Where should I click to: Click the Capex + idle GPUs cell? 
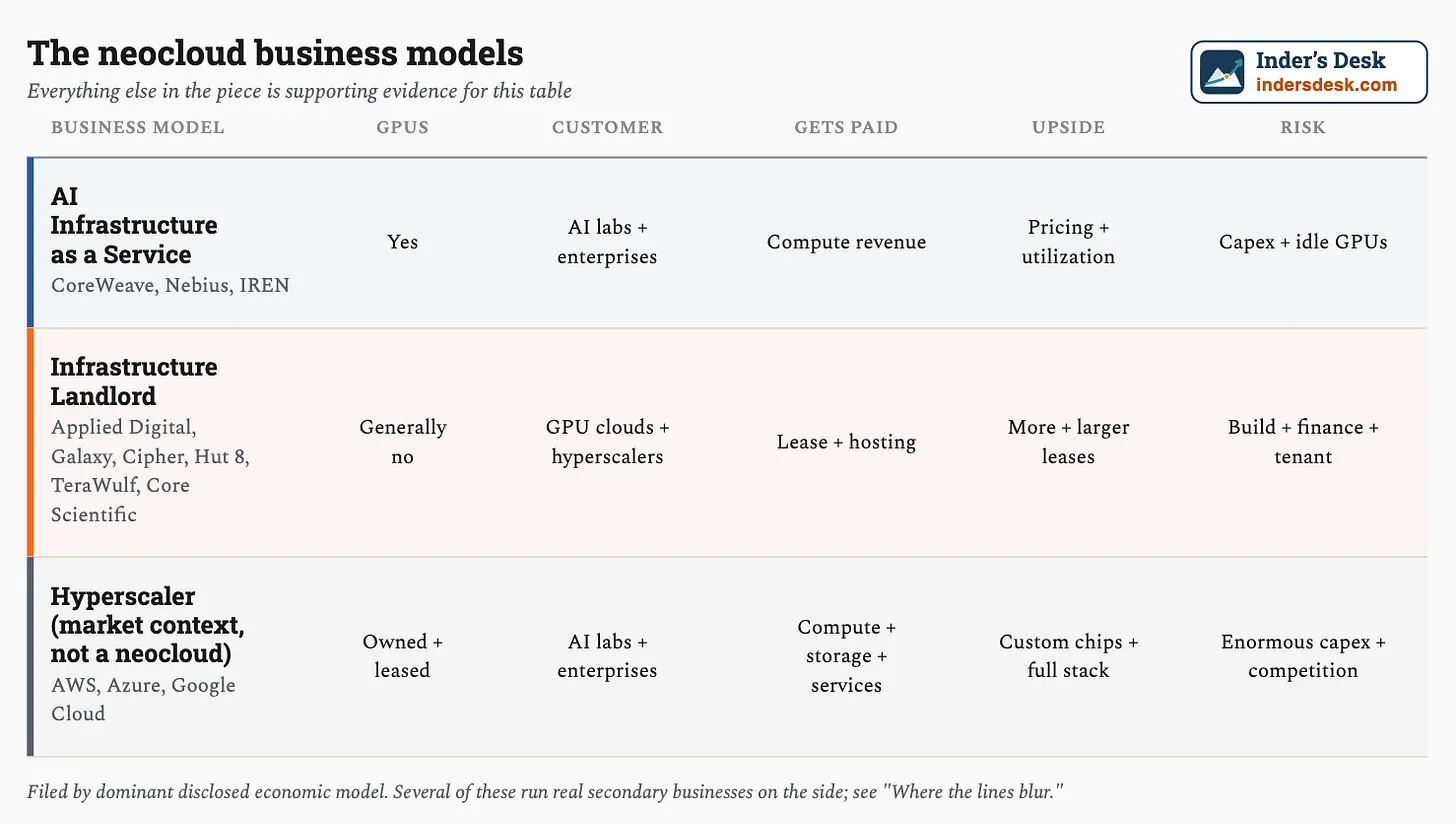[1303, 242]
